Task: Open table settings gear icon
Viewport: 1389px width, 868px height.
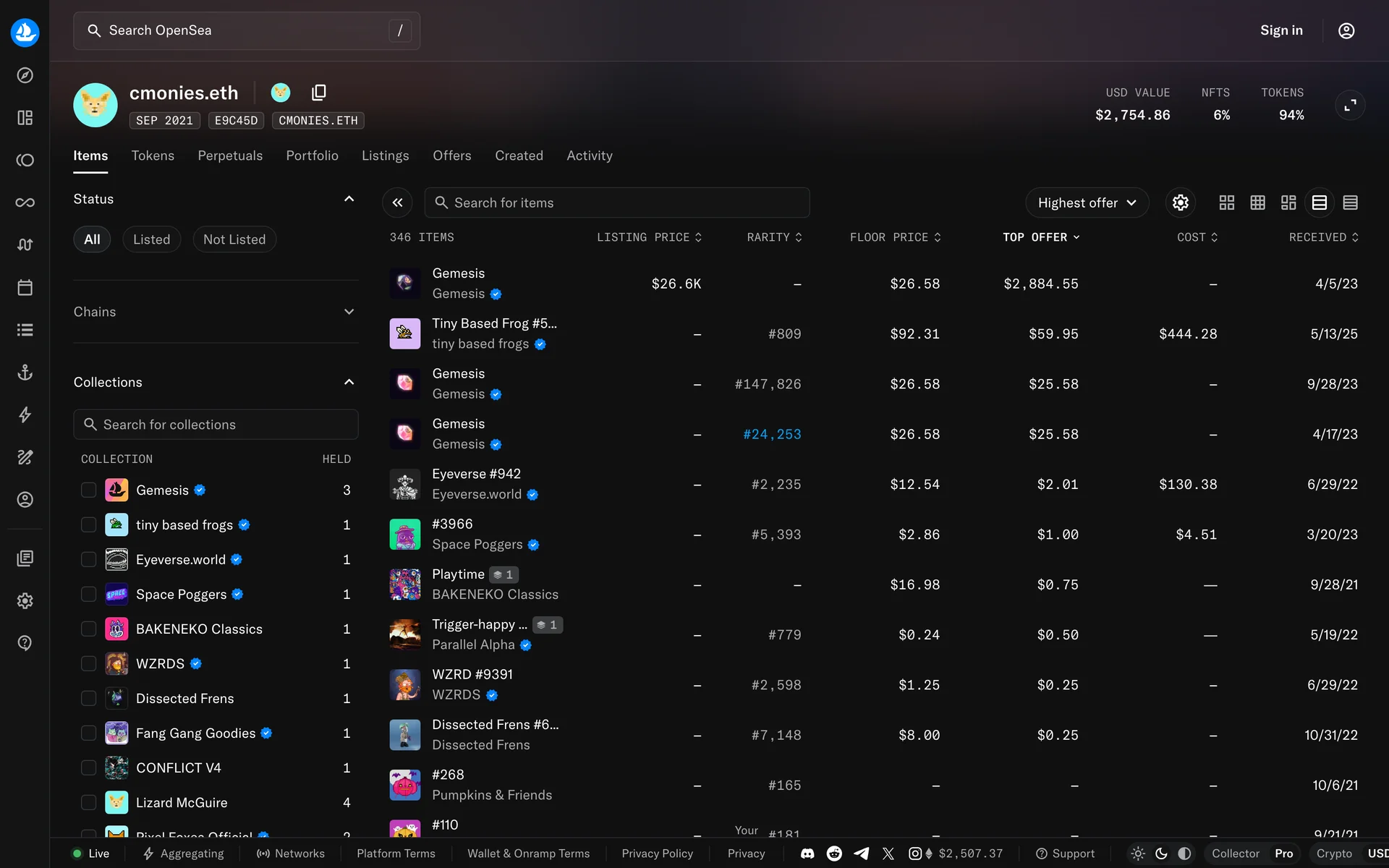Action: click(x=1181, y=203)
